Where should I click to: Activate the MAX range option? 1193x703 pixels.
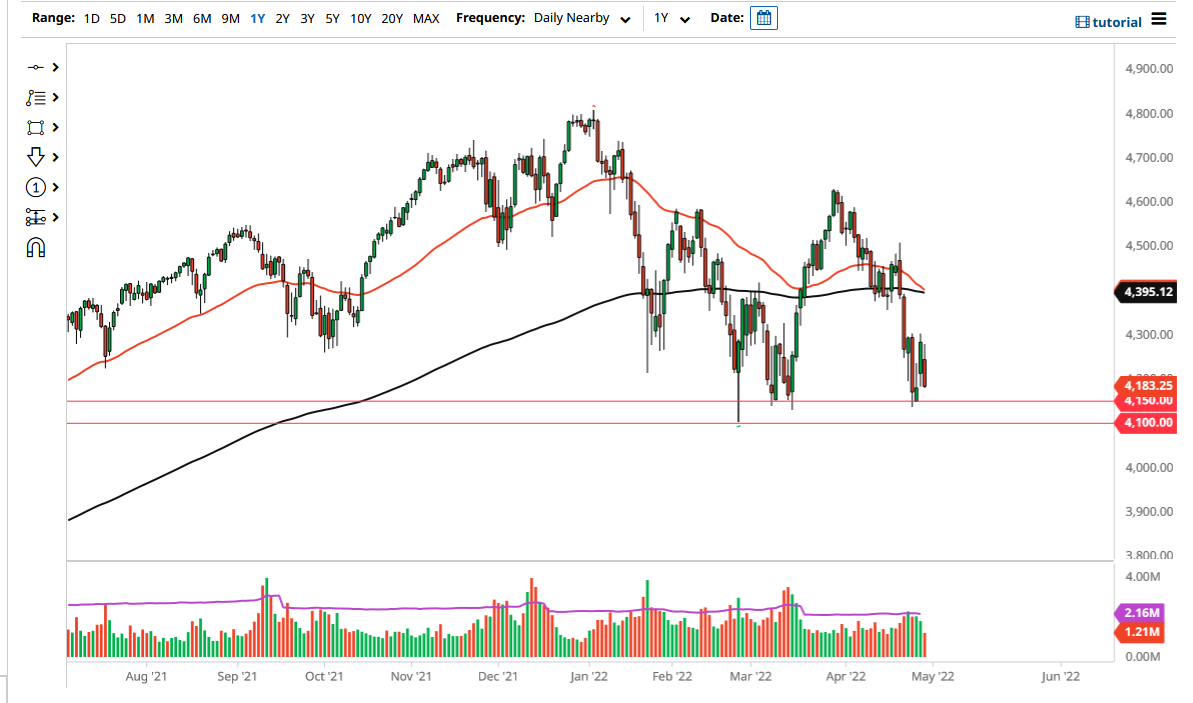(x=426, y=18)
